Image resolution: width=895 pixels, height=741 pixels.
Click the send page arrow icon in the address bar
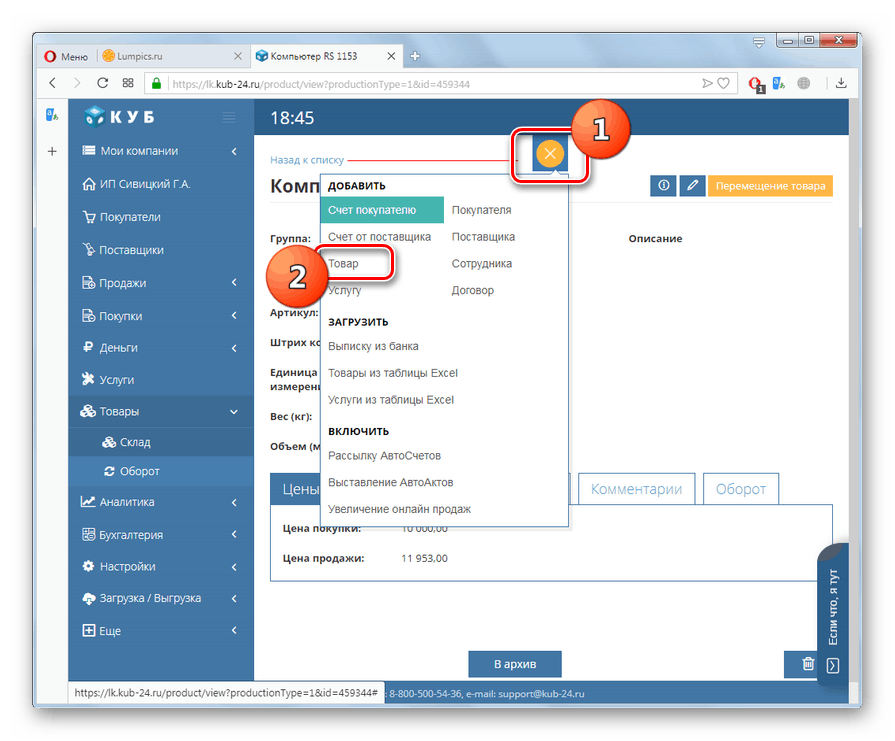pos(708,84)
